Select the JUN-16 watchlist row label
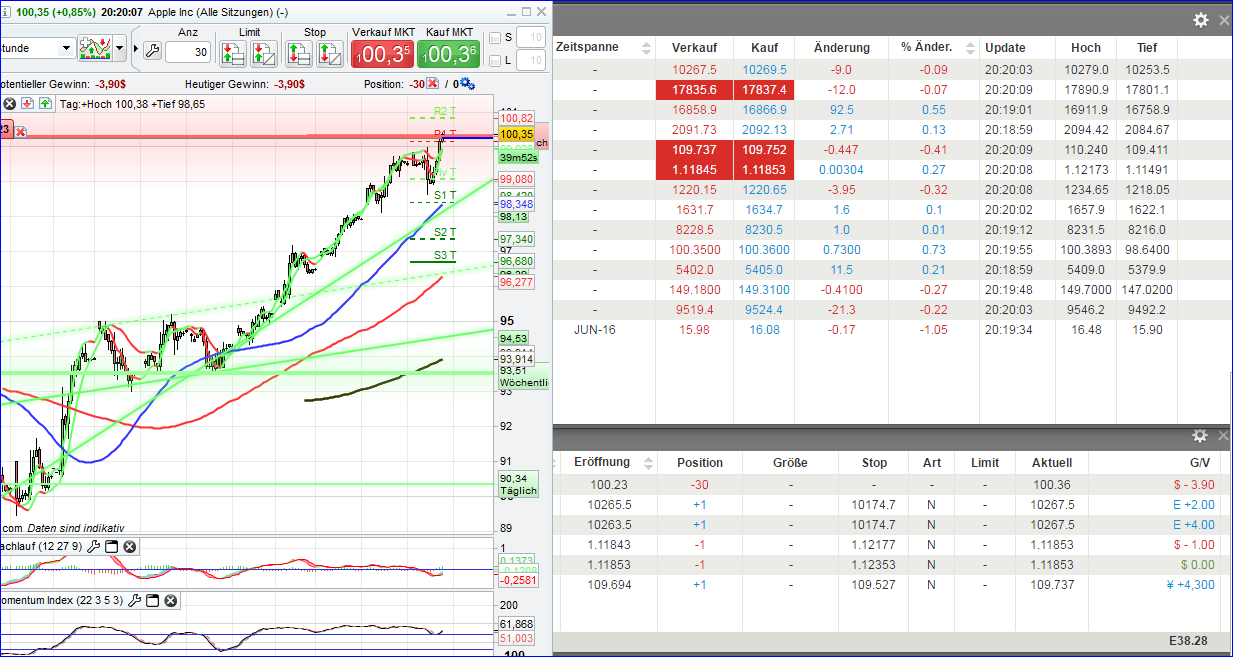Viewport: 1233px width, 657px height. [594, 329]
